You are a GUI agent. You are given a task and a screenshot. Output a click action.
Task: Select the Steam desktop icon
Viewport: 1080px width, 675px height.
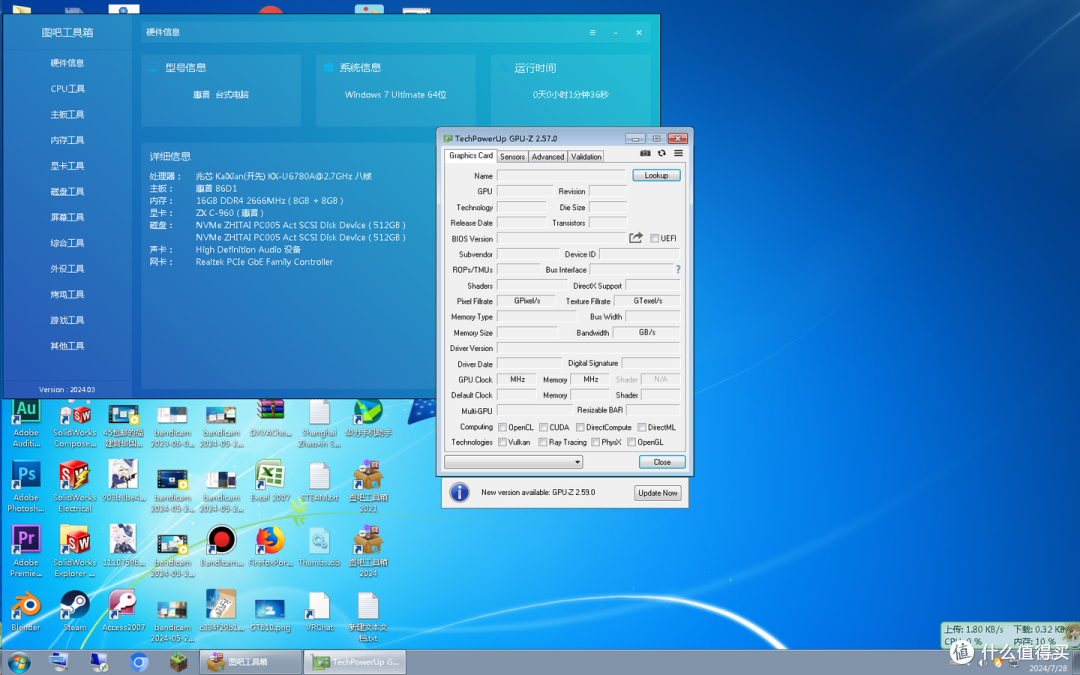74,611
